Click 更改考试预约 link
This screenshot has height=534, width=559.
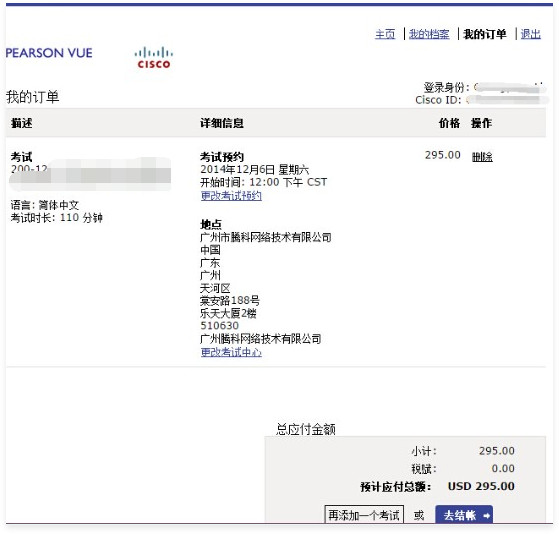(231, 196)
